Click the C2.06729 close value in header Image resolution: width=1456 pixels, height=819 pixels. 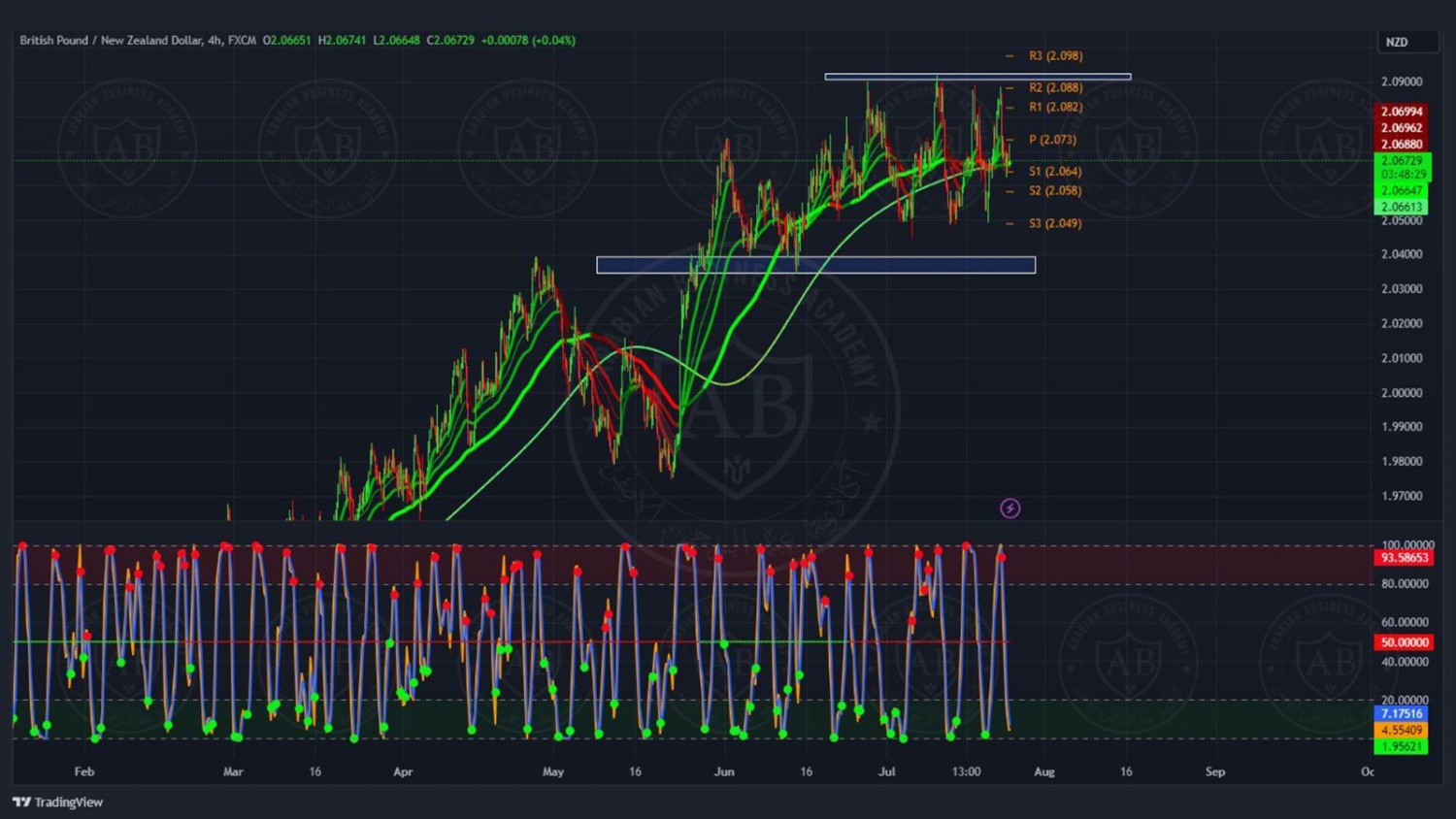[x=450, y=41]
